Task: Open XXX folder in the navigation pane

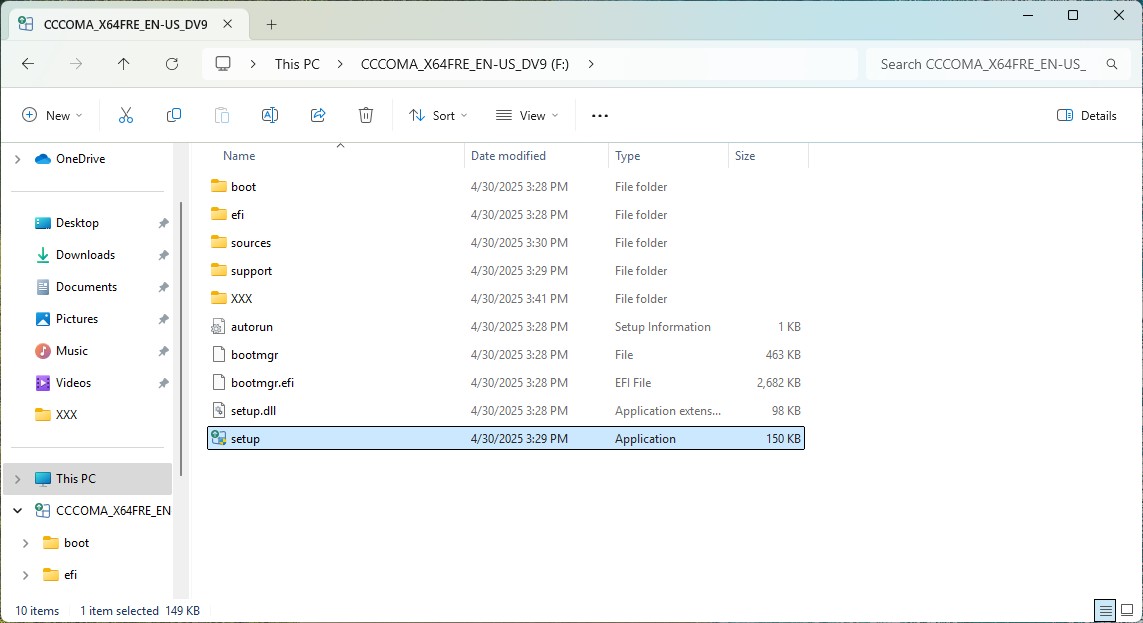Action: pos(66,415)
